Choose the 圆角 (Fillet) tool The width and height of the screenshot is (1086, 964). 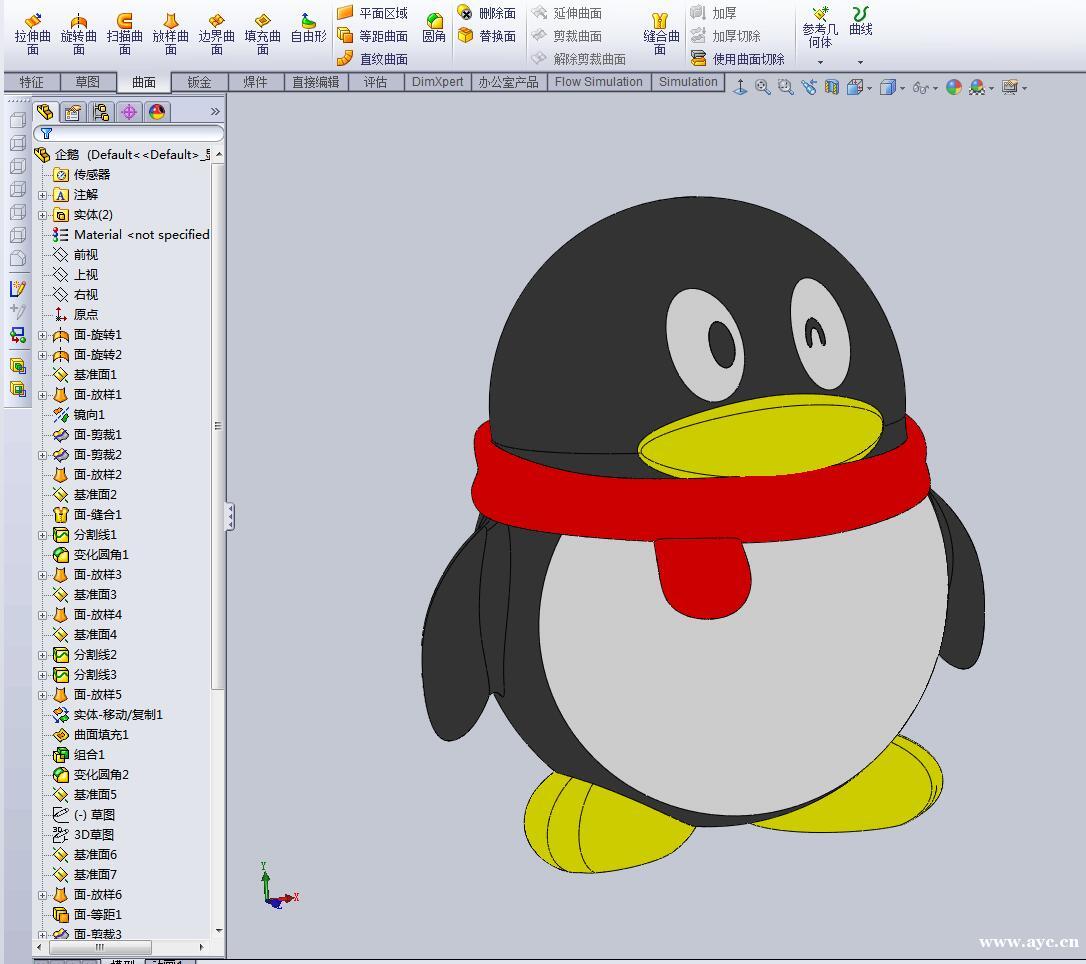pyautogui.click(x=434, y=28)
